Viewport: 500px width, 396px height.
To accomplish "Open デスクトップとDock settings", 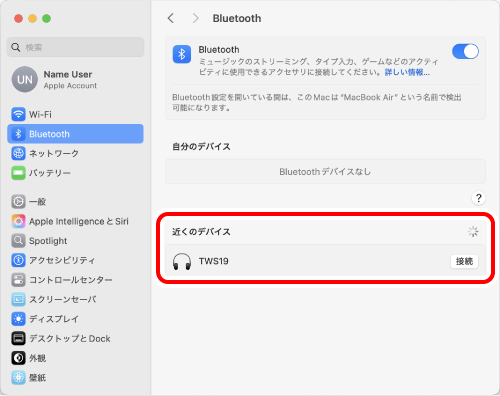I will coord(75,338).
